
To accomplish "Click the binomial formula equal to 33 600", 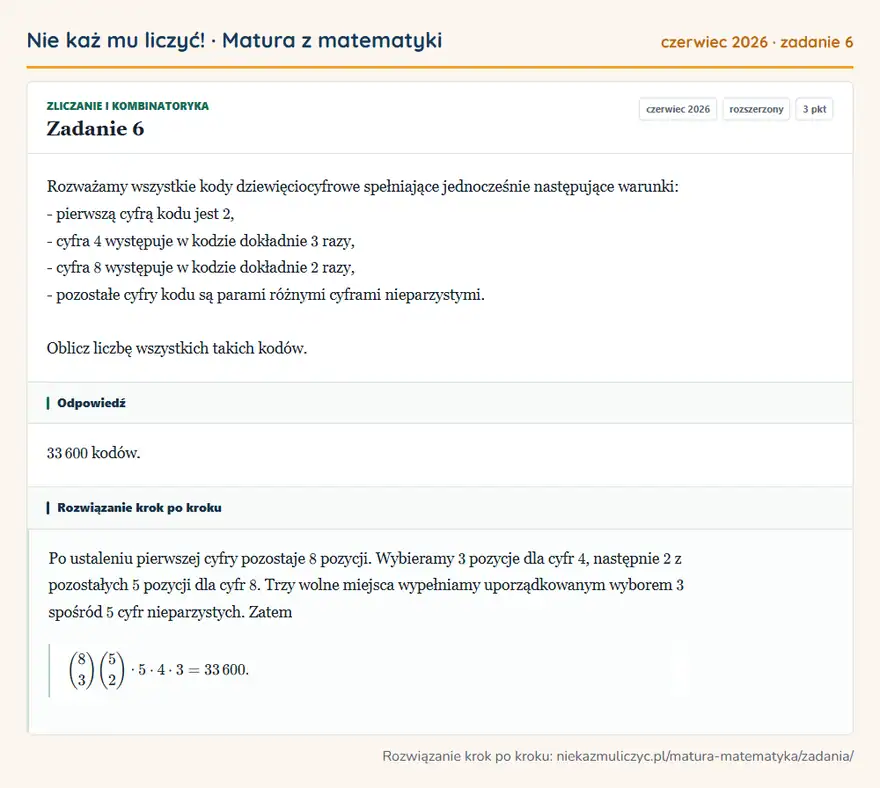I will point(159,670).
